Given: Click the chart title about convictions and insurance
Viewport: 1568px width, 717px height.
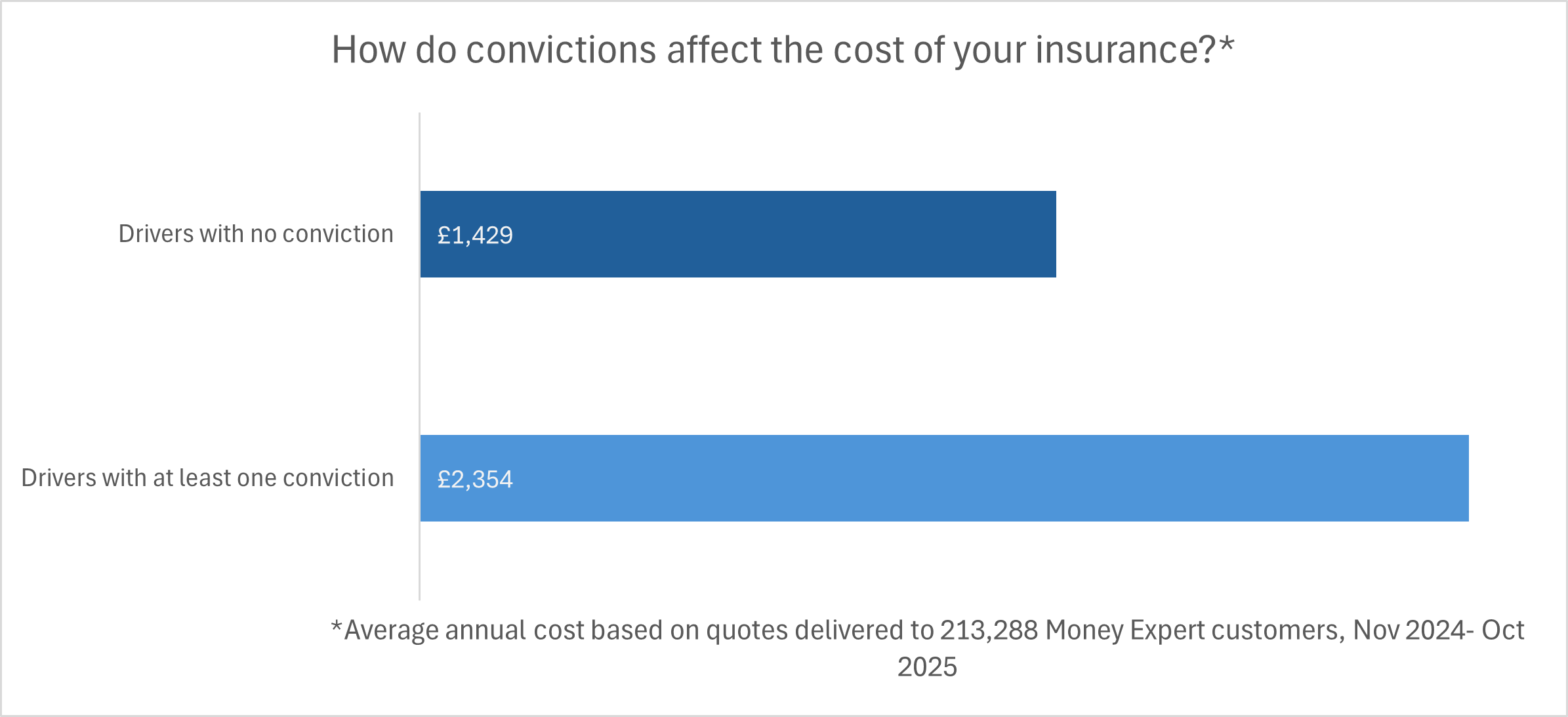Looking at the screenshot, I should 782,50.
